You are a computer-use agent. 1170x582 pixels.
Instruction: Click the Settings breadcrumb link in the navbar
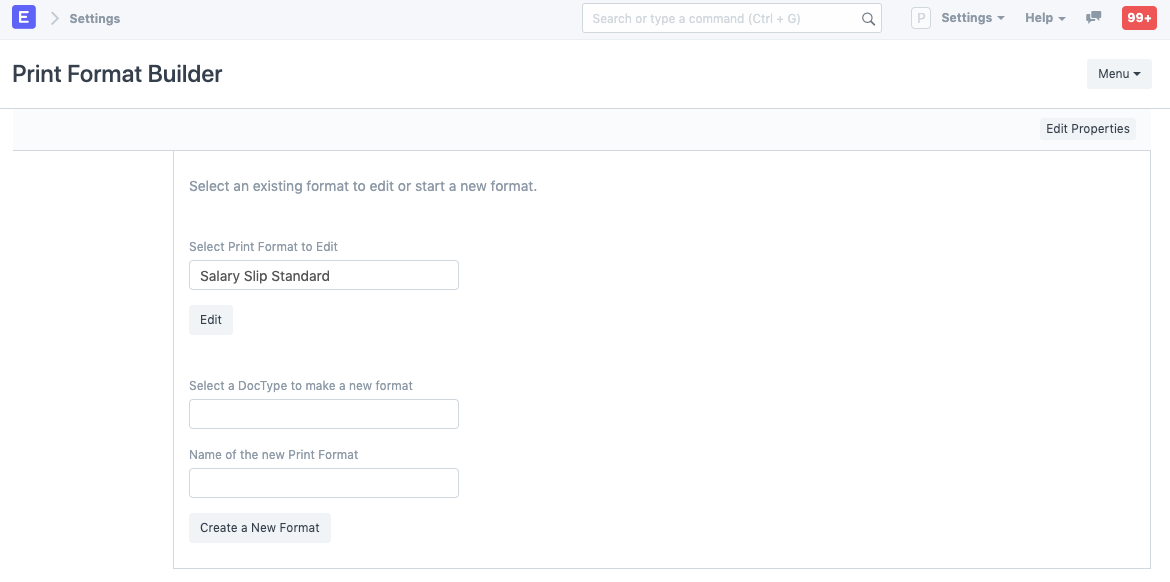[x=95, y=17]
